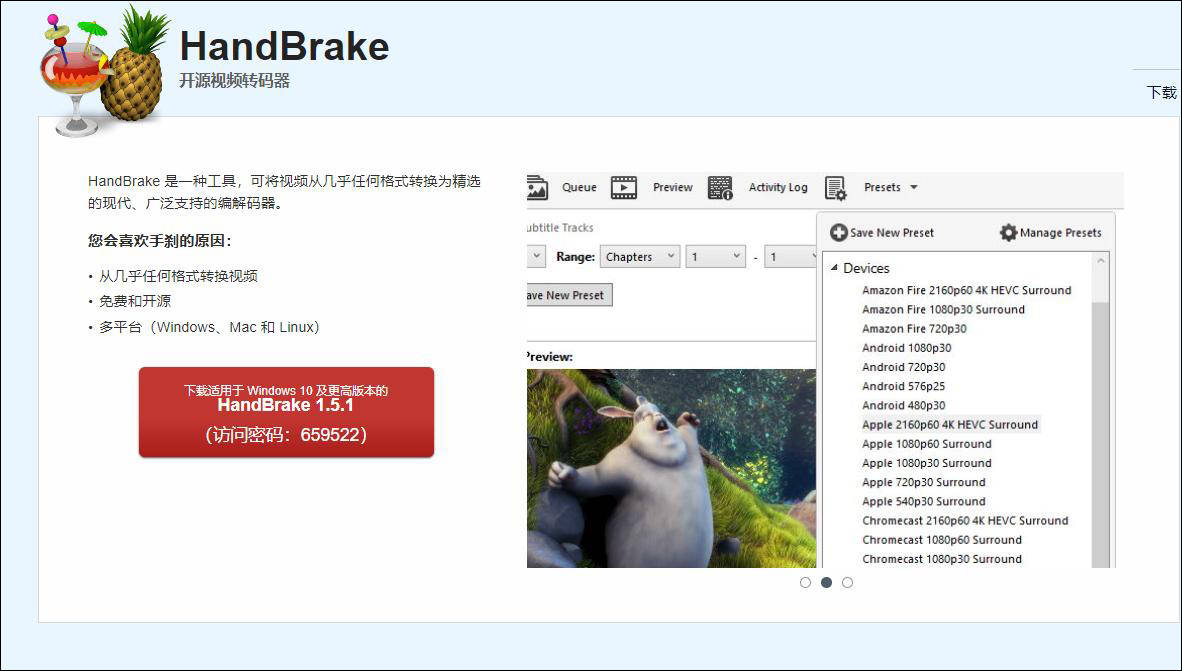Click the middle carousel dot indicator
Viewport: 1182px width, 671px height.
pos(826,582)
